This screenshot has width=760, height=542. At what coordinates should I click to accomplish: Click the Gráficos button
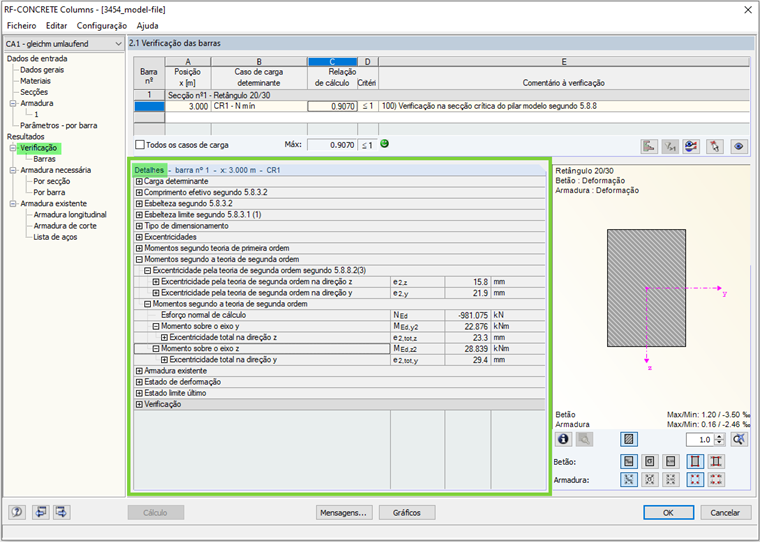tap(407, 512)
